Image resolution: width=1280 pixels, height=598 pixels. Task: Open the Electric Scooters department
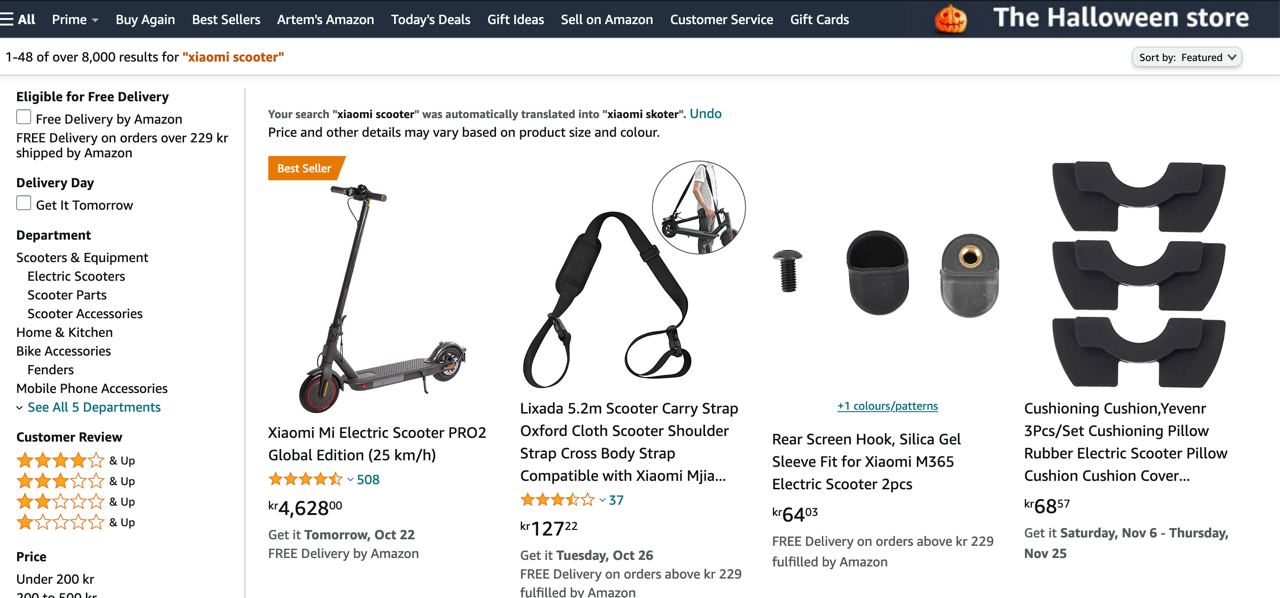(76, 276)
